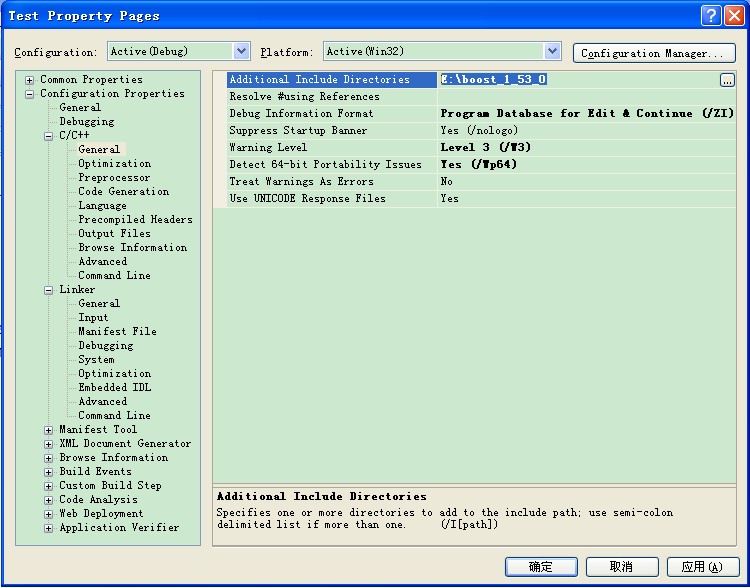The image size is (750, 588).
Task: Expand the Browse Information node near bottom
Action: (48, 458)
